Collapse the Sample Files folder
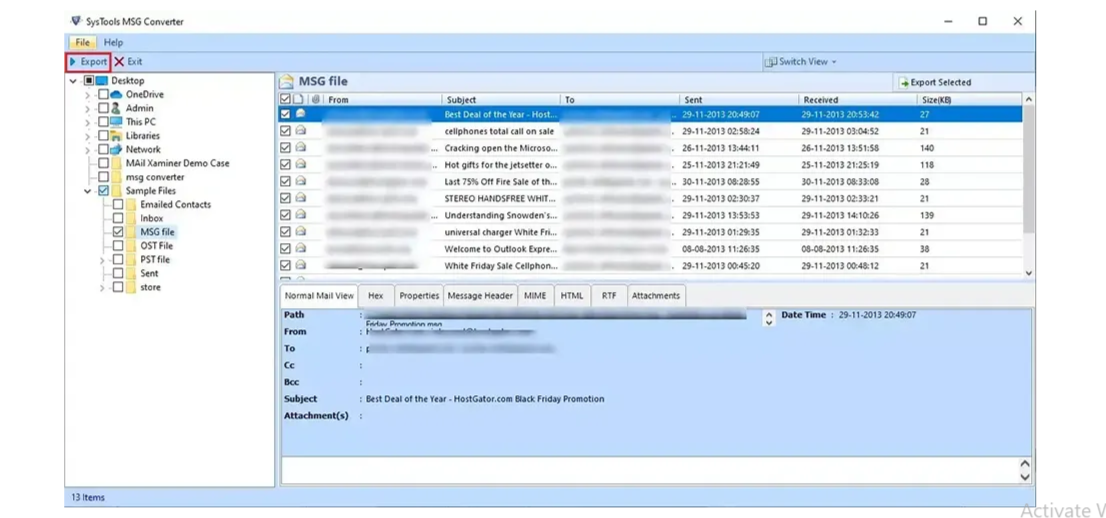 click(x=87, y=191)
